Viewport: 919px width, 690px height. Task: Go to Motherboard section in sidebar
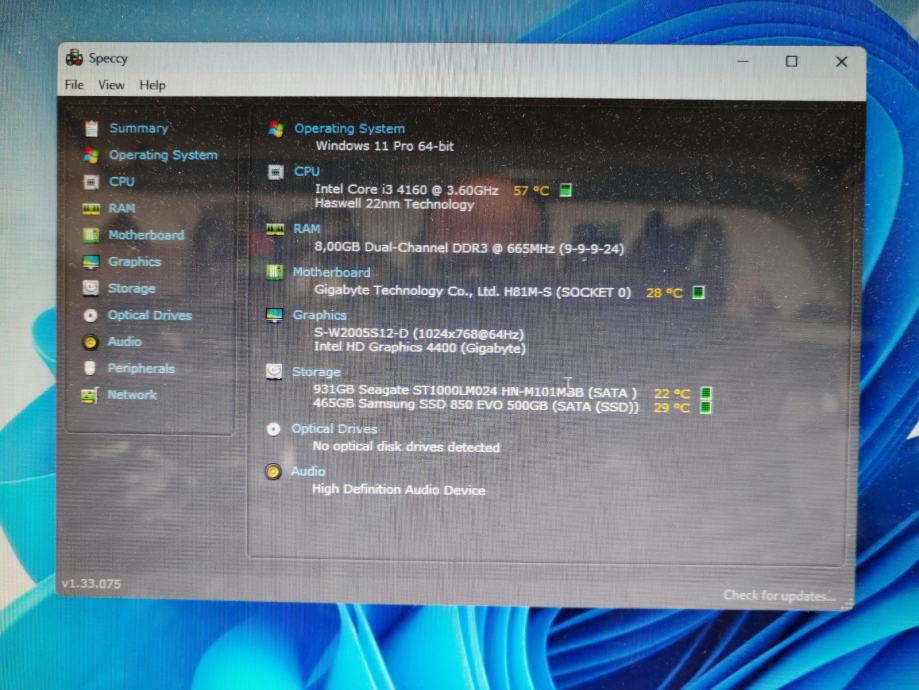click(146, 235)
